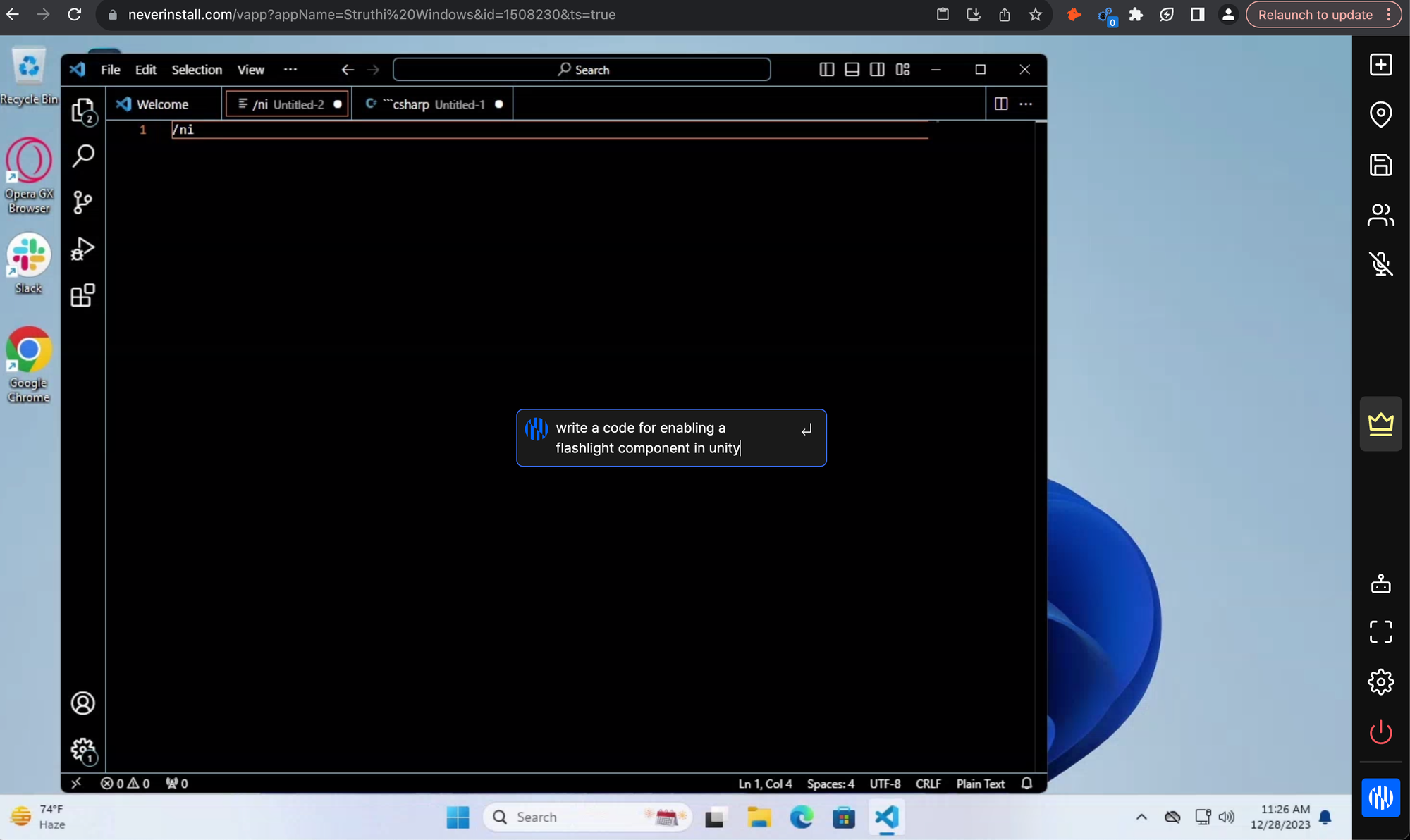Click the VS Code command center search box
Image resolution: width=1410 pixels, height=840 pixels.
point(582,70)
